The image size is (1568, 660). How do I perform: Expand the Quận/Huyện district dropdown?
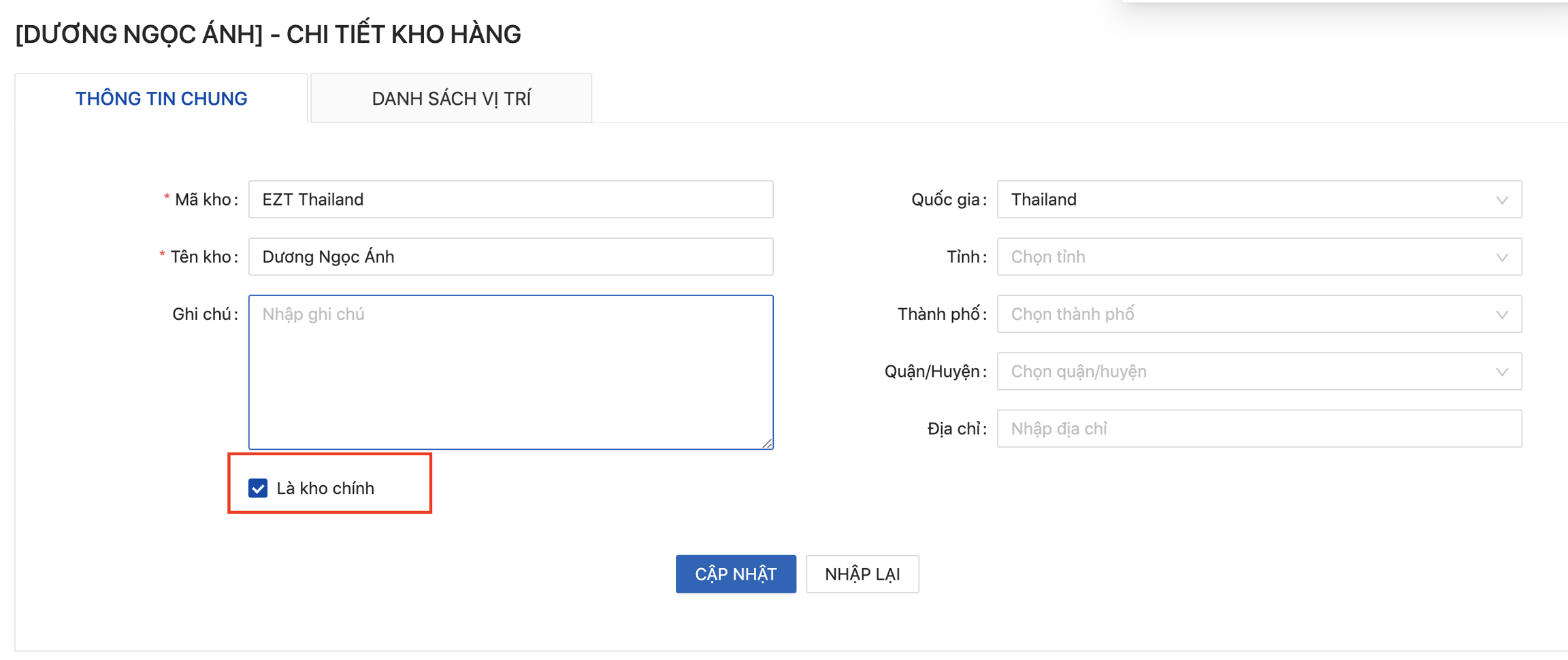point(1252,372)
